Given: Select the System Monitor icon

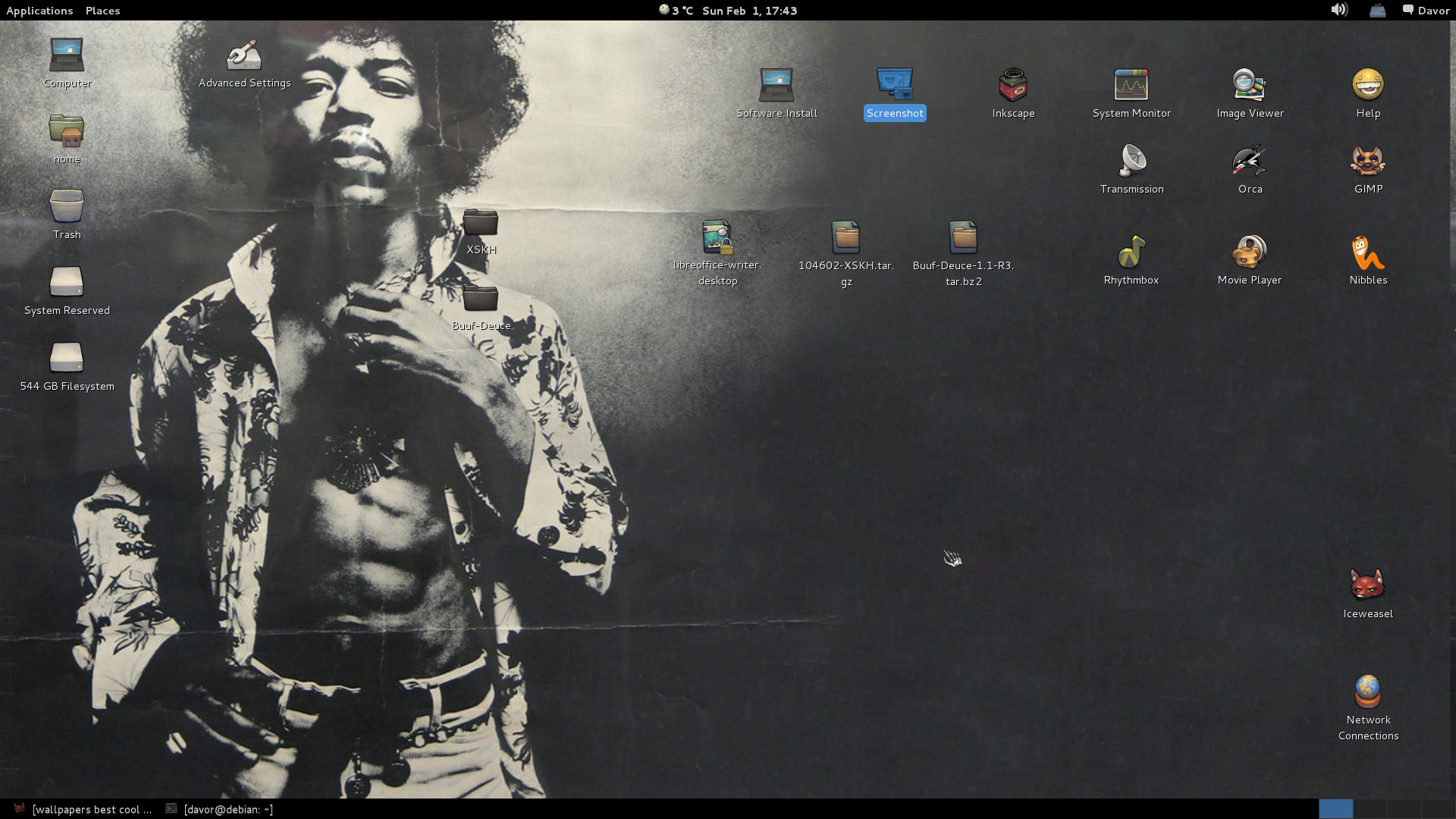Looking at the screenshot, I should tap(1131, 86).
